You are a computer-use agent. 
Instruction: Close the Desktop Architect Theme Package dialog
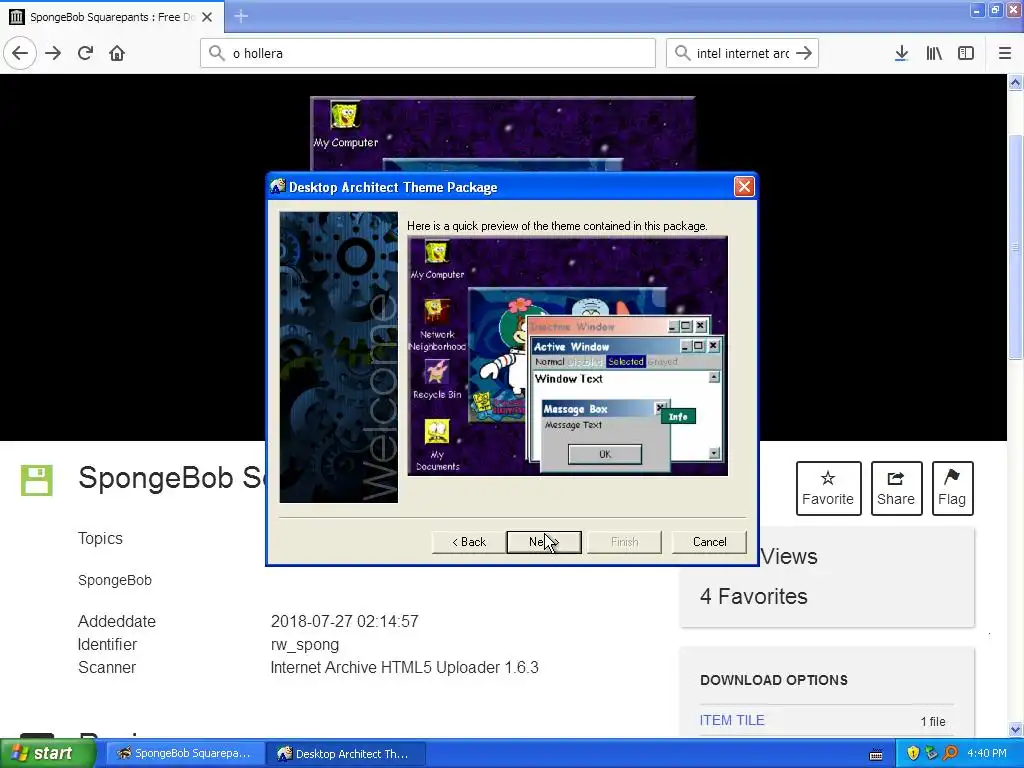pos(744,187)
